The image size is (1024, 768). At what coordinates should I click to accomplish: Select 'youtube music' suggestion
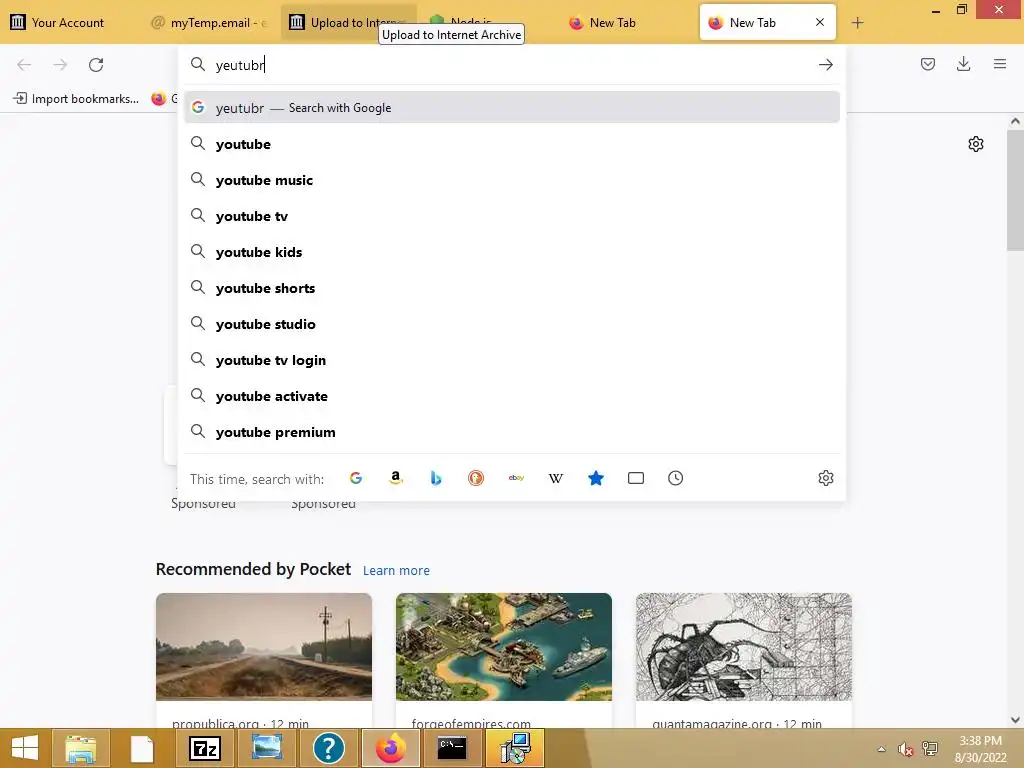[512, 180]
